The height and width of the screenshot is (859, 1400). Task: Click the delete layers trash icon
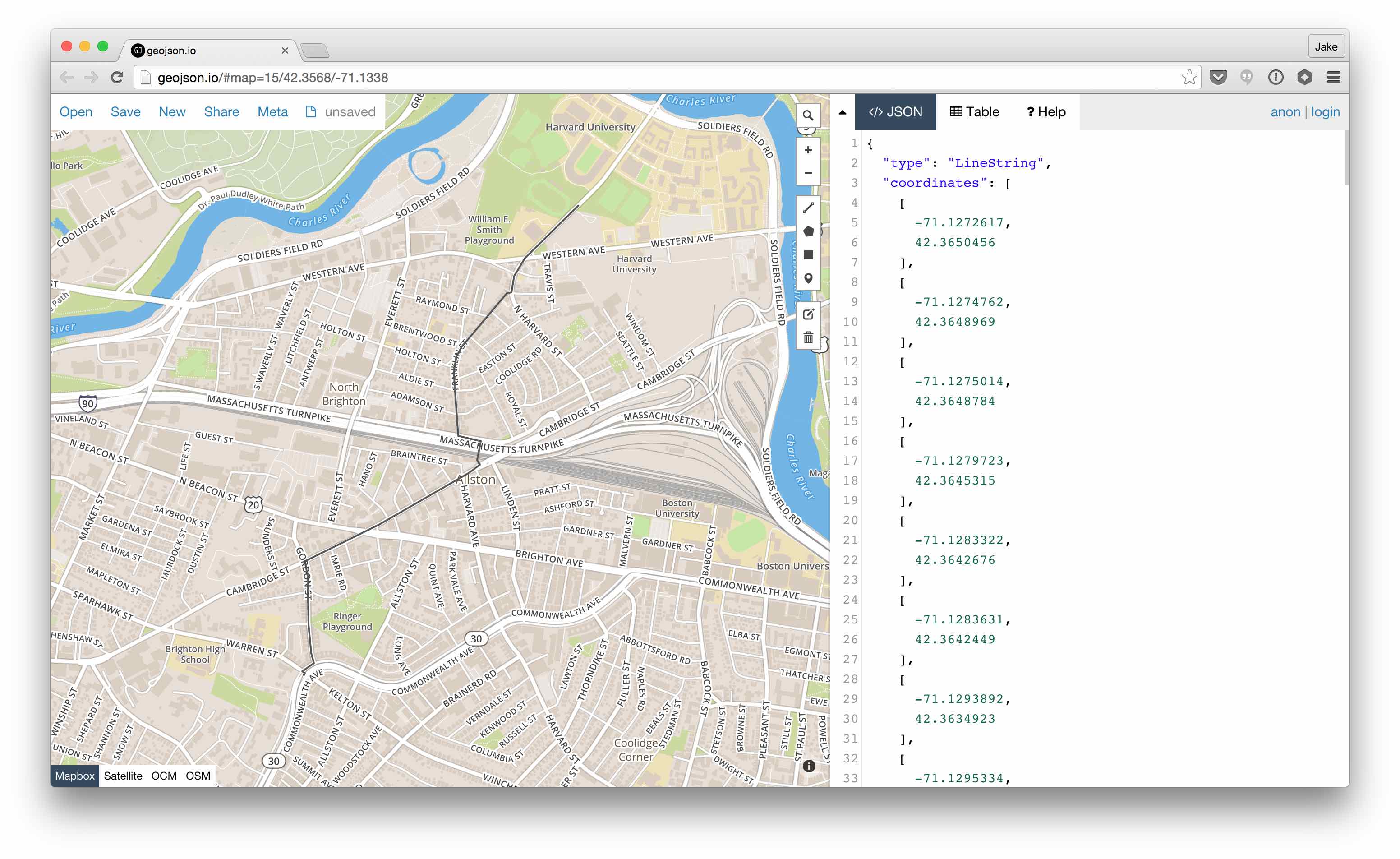[808, 338]
